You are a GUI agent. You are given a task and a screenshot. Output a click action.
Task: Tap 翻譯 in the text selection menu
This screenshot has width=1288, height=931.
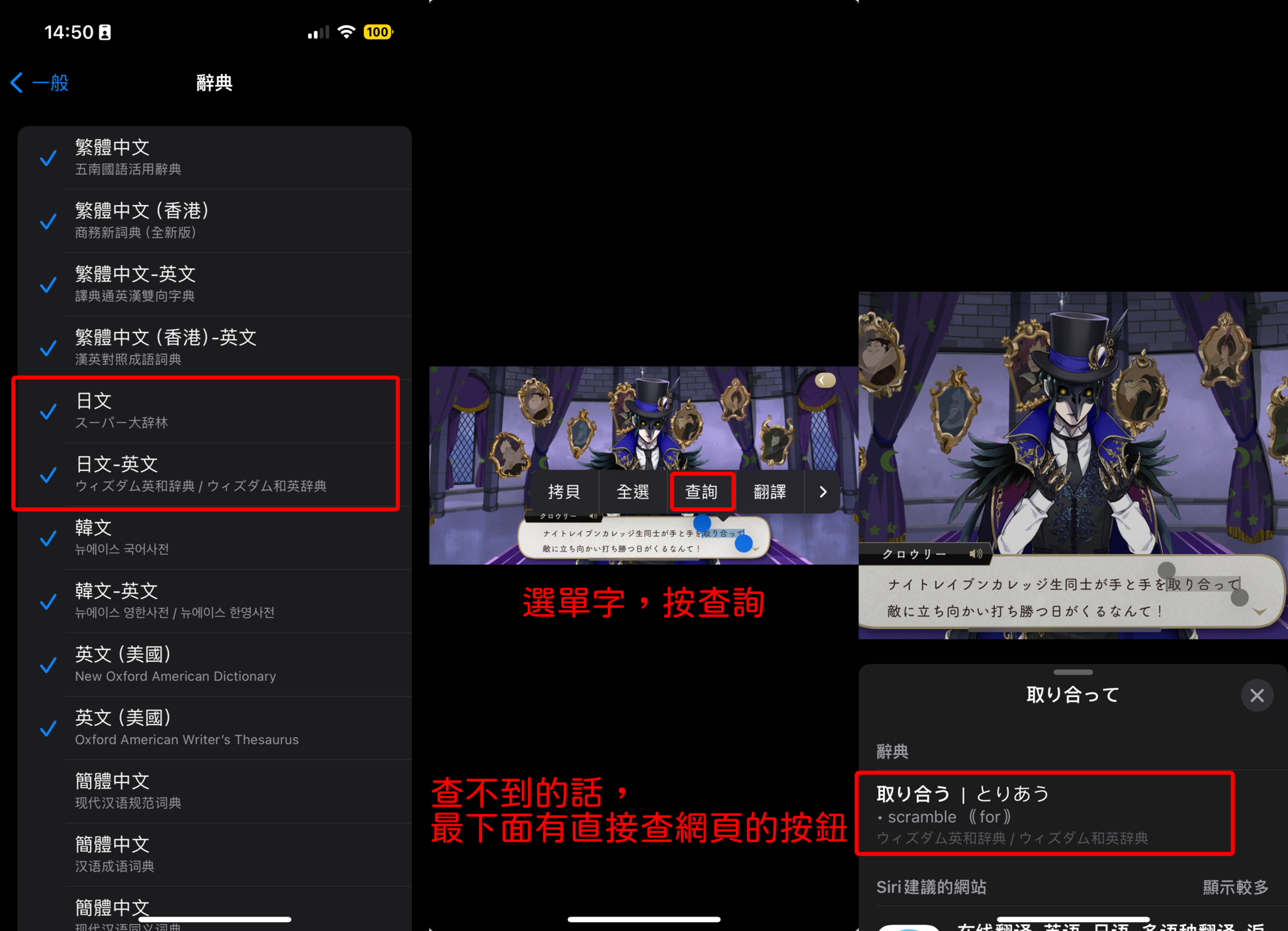coord(770,492)
